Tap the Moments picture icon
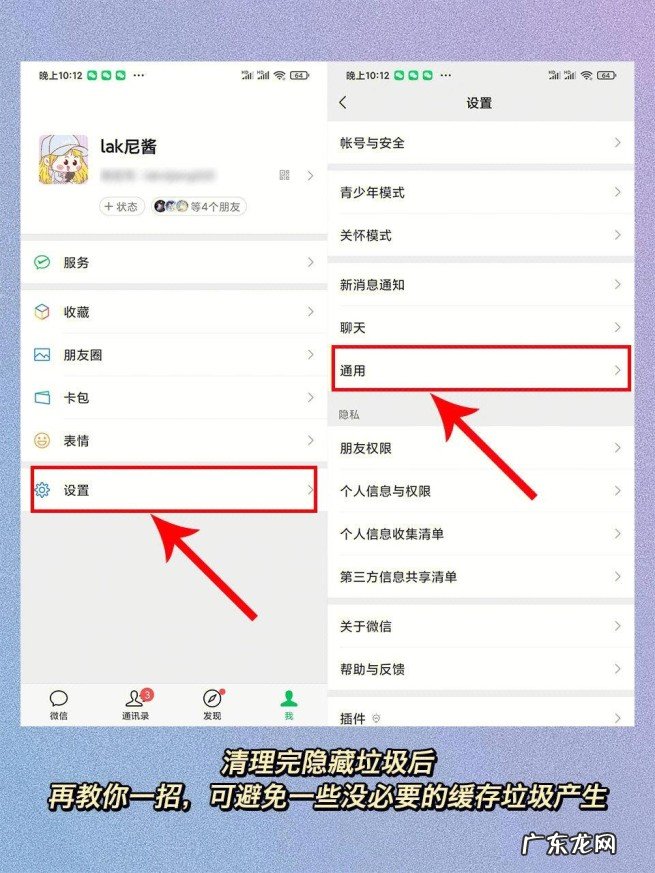The image size is (655, 873). tap(42, 355)
